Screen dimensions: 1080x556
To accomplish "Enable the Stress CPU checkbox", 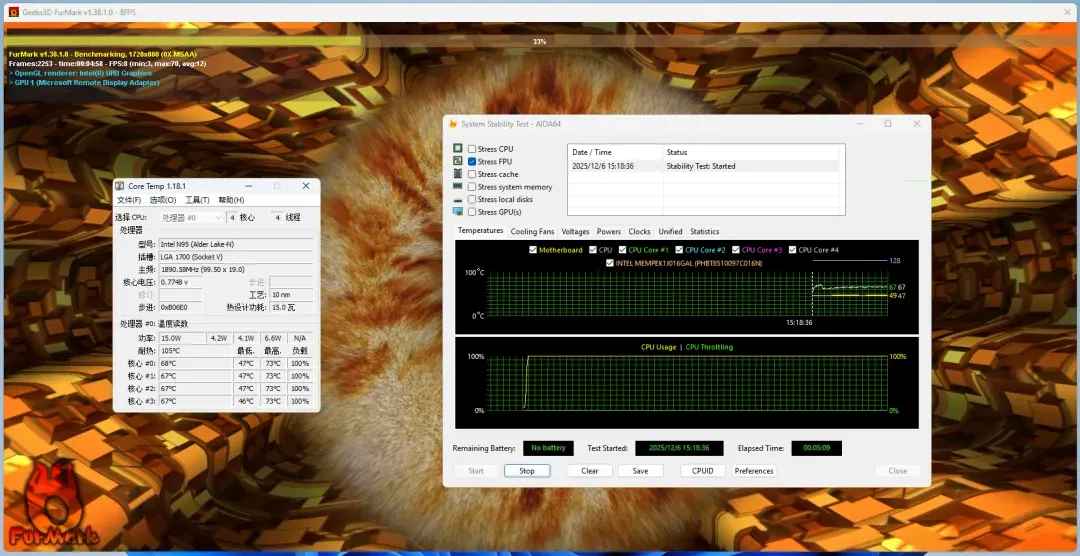I will pos(472,149).
